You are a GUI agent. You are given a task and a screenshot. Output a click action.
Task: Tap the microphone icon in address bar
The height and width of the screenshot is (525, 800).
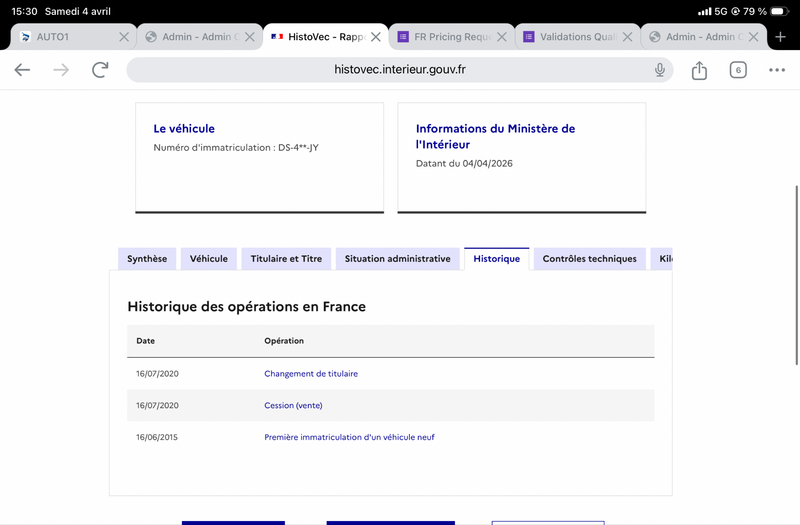coord(660,70)
